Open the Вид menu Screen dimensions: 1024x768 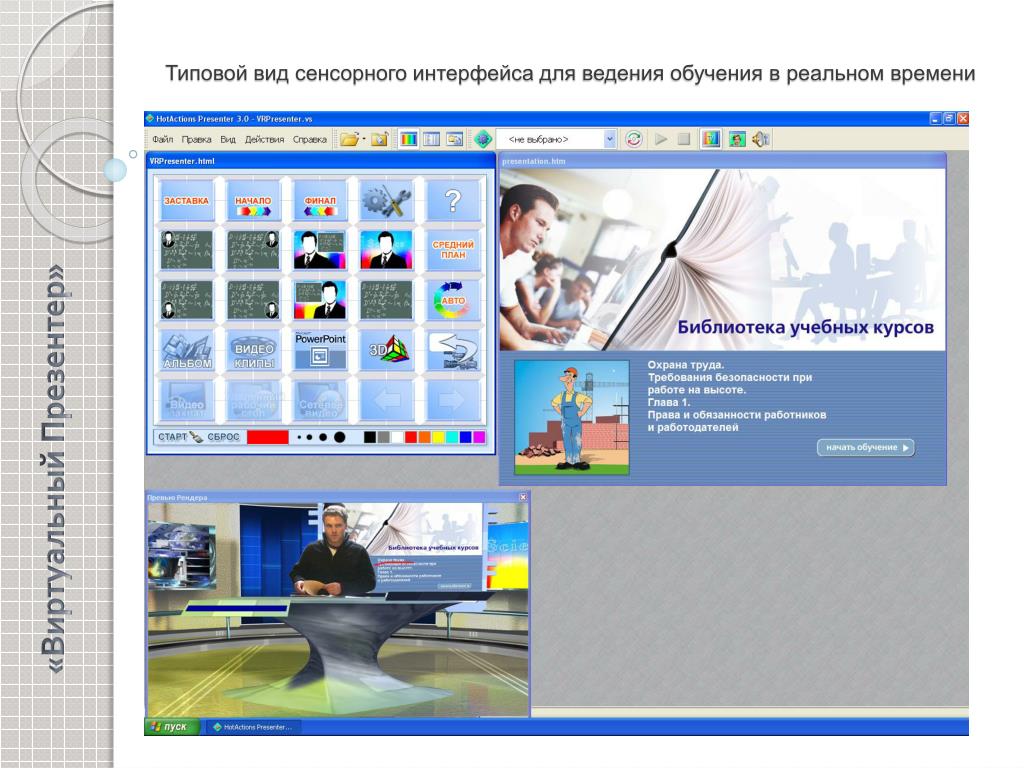pyautogui.click(x=228, y=139)
